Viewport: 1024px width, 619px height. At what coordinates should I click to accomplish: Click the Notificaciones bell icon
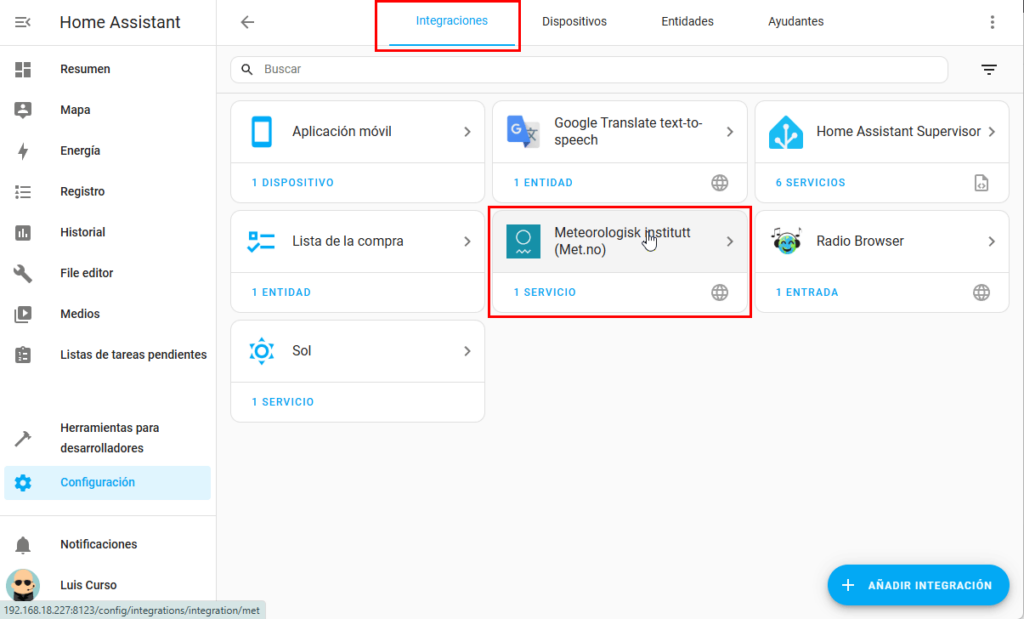tap(23, 545)
